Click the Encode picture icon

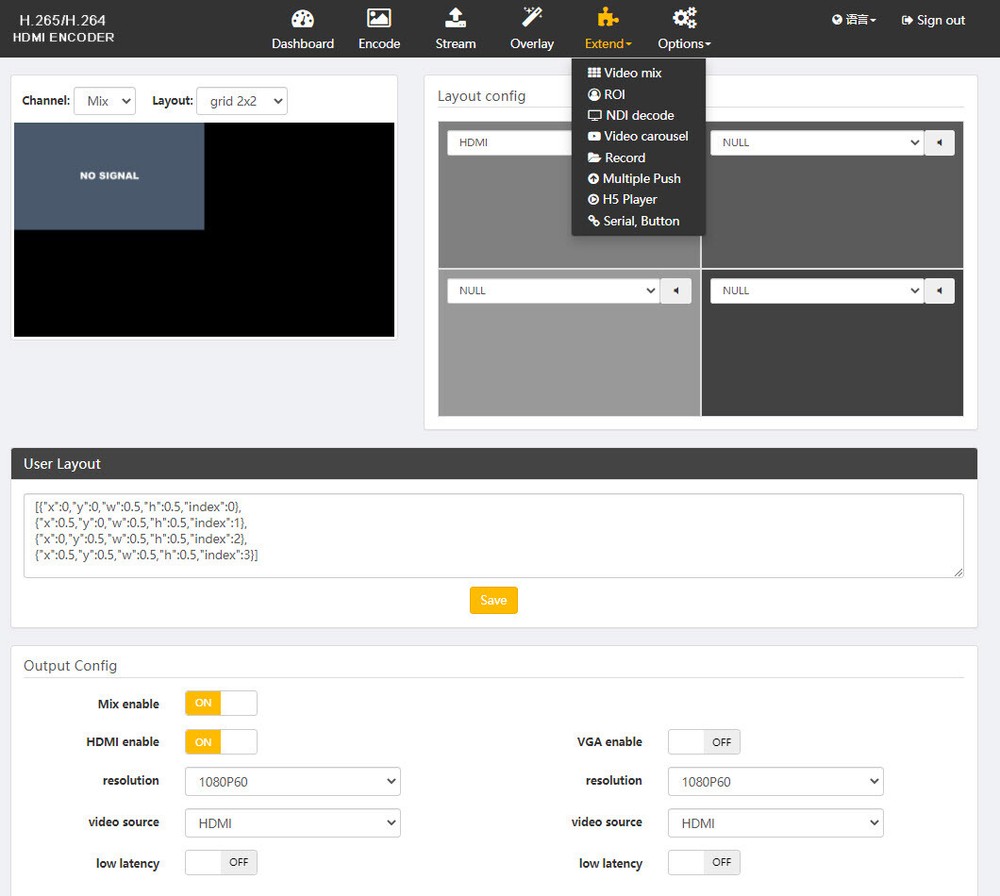tap(379, 18)
